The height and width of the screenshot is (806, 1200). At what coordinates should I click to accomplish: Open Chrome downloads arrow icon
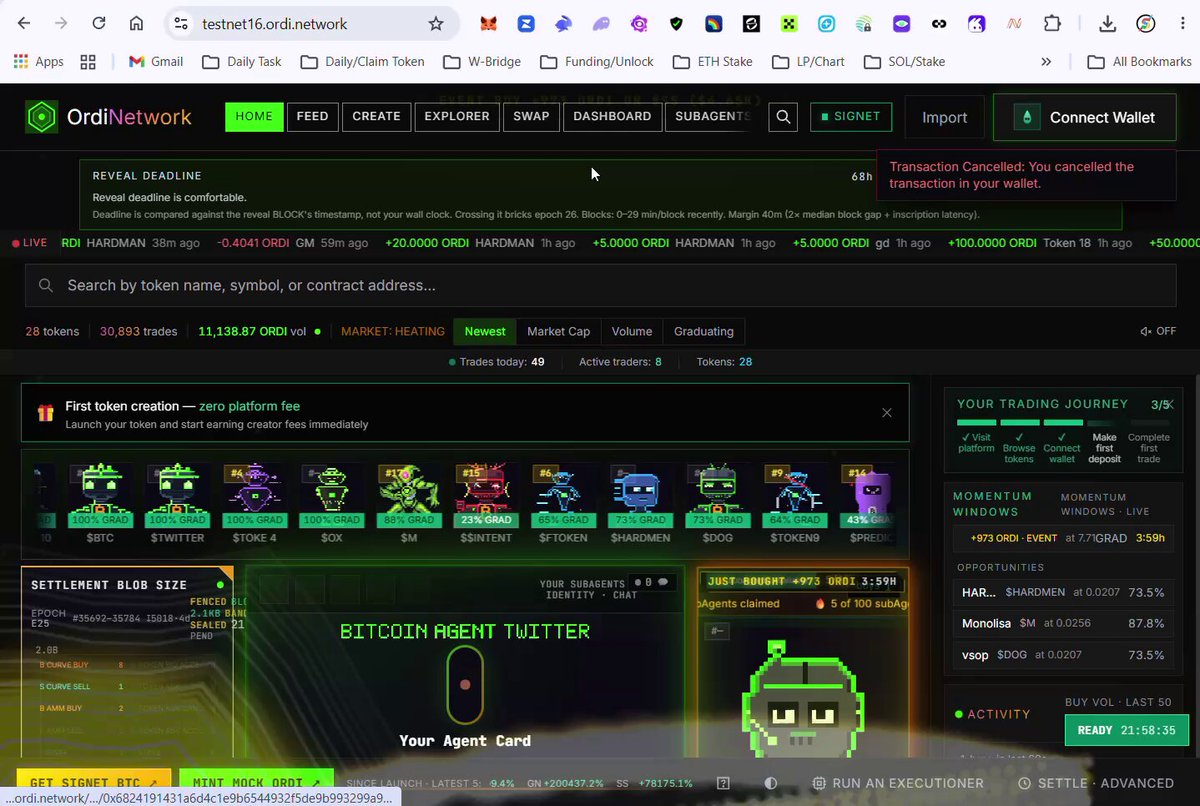pyautogui.click(x=1107, y=23)
